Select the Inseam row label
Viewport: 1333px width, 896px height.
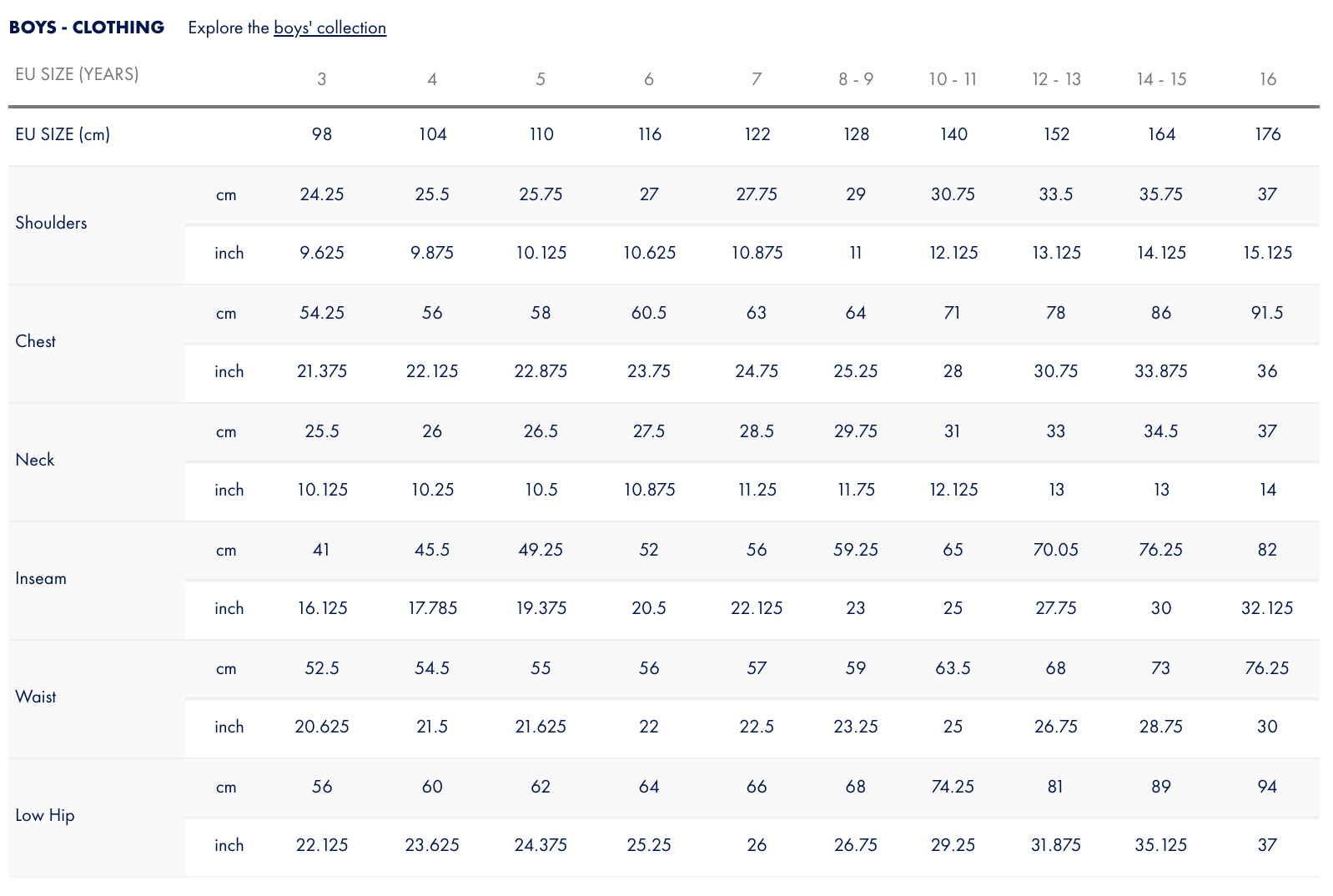41,578
